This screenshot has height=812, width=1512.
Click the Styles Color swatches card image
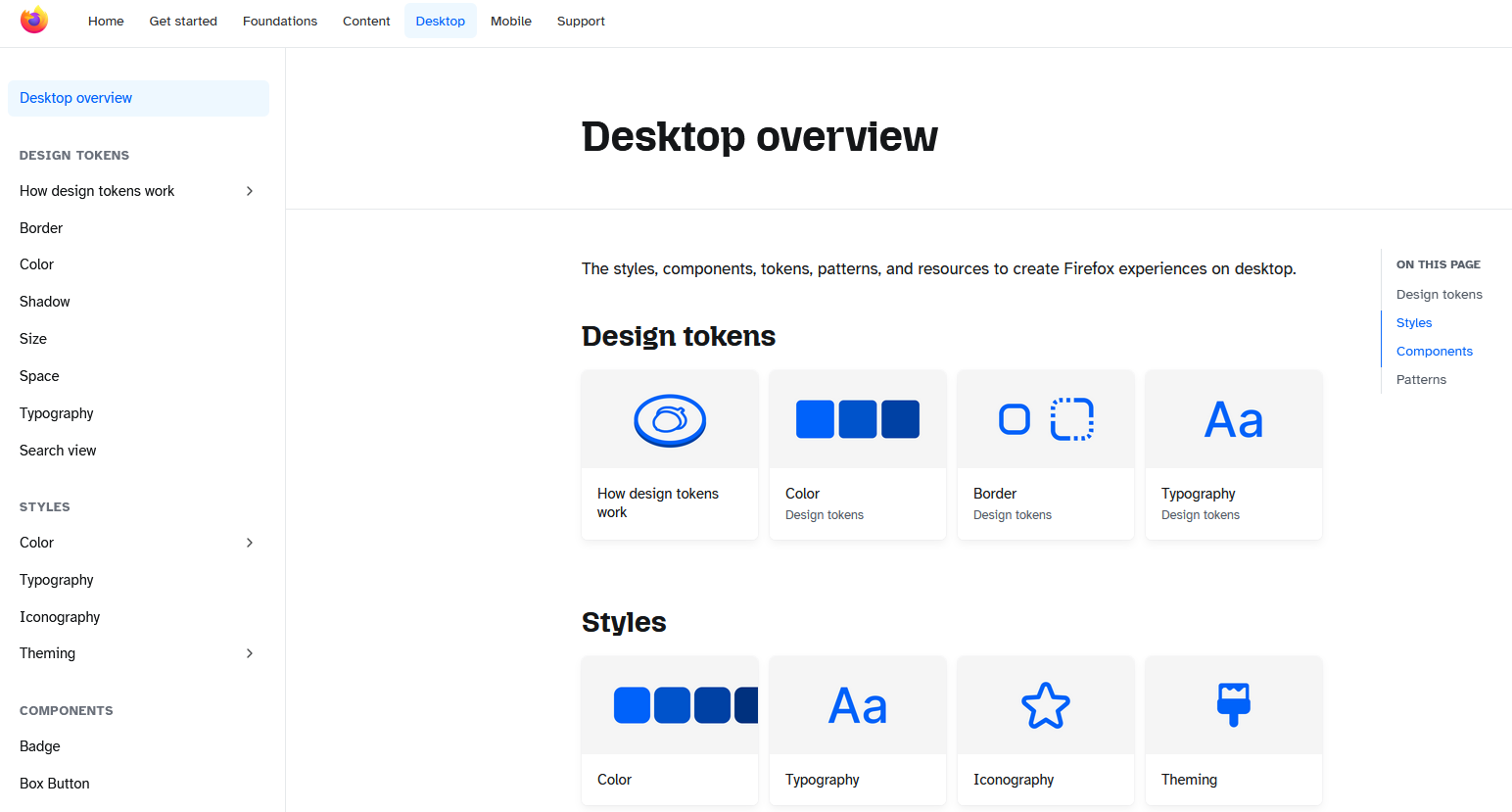point(670,705)
